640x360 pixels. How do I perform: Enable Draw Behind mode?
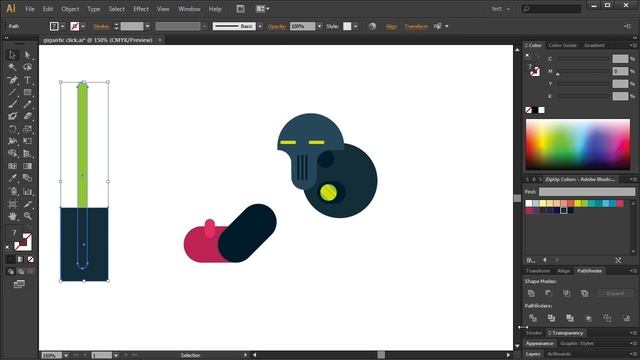tap(21, 271)
